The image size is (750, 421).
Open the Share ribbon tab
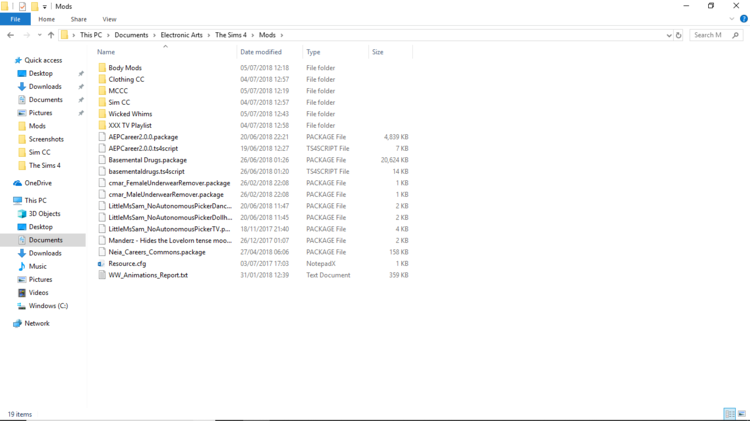78,19
